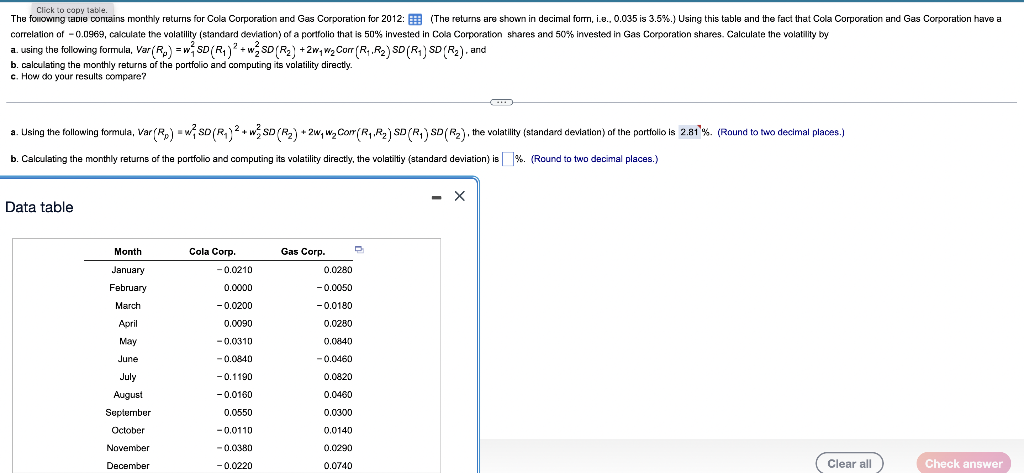Select the March row label

point(128,305)
